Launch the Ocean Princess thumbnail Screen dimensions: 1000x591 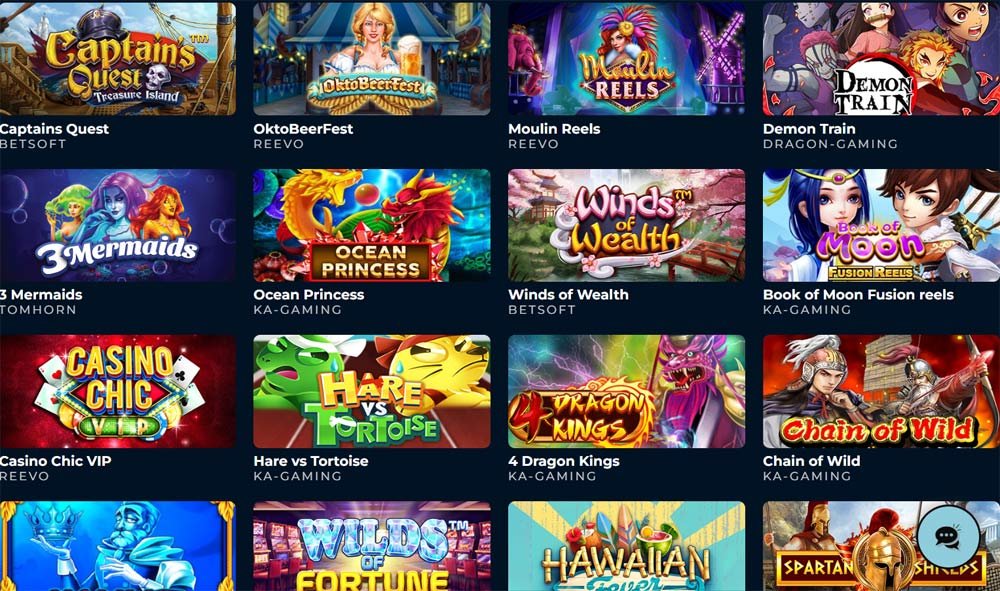tap(372, 225)
